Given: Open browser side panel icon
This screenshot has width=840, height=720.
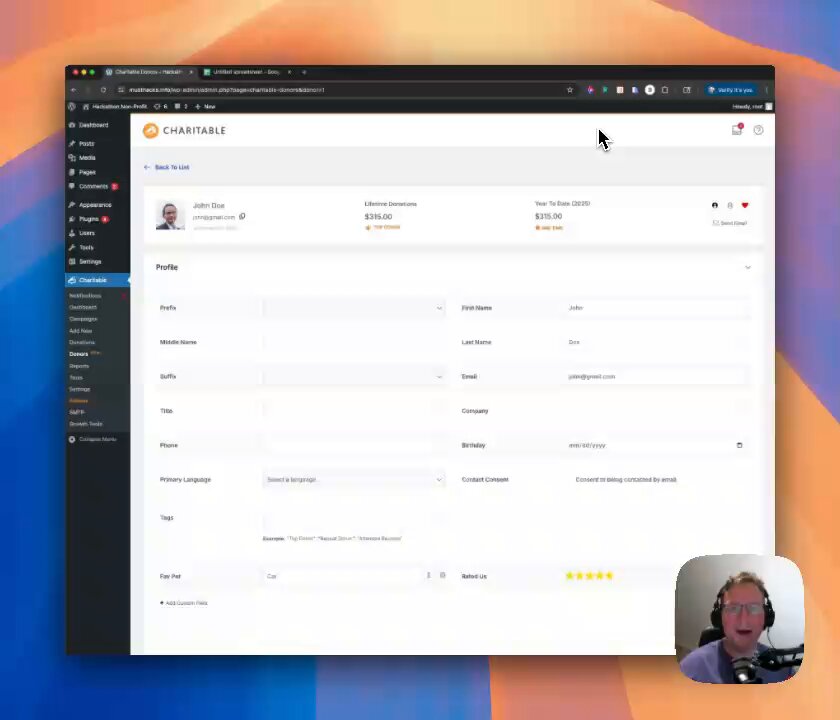Looking at the screenshot, I should (687, 90).
